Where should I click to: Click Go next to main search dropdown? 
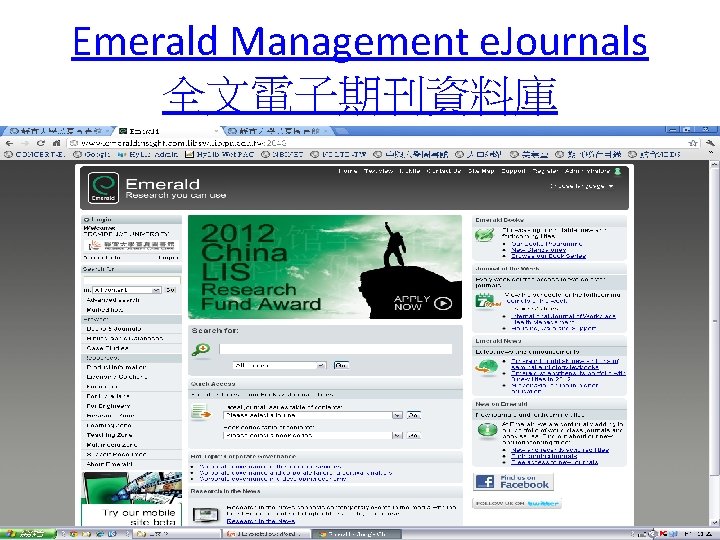pos(341,365)
